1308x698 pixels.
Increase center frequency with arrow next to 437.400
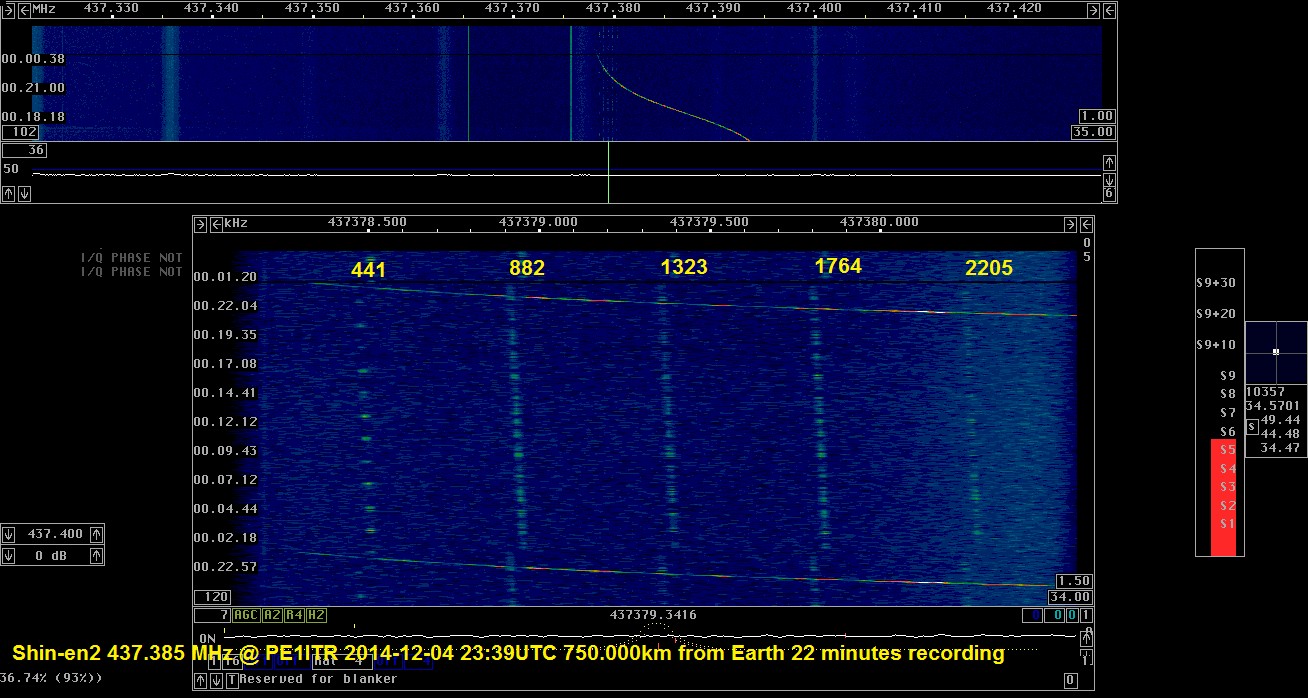point(97,534)
